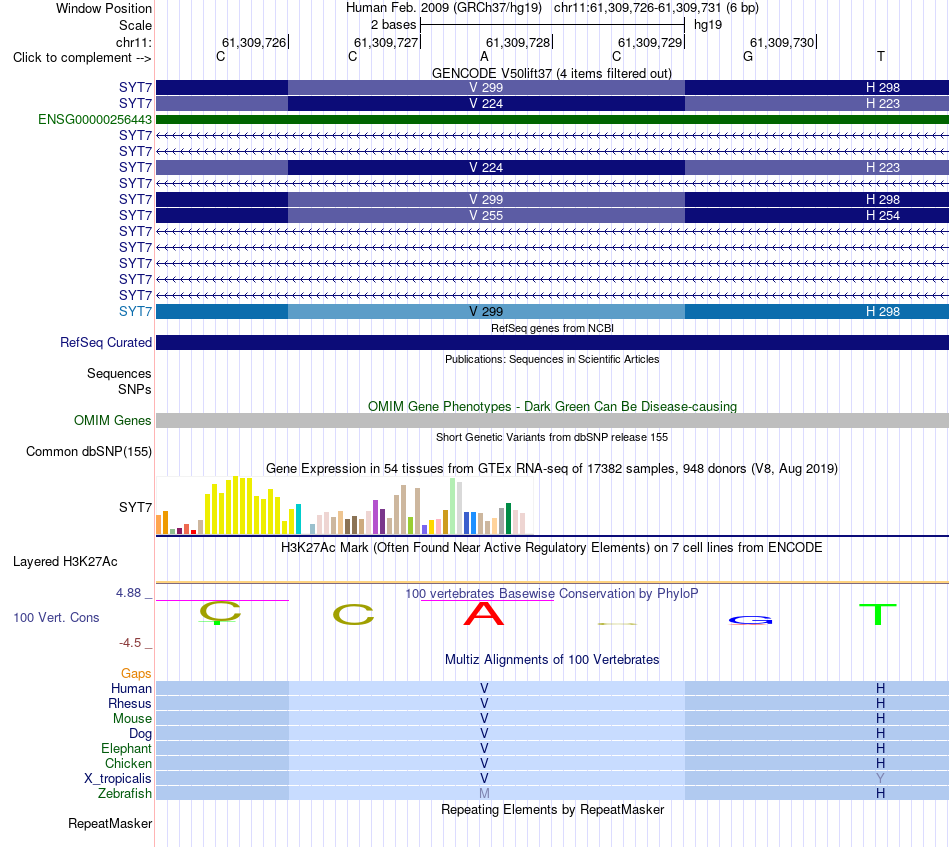Image resolution: width=950 pixels, height=847 pixels.
Task: Click the 'Mouse' alignment row label
Action: coord(132,719)
